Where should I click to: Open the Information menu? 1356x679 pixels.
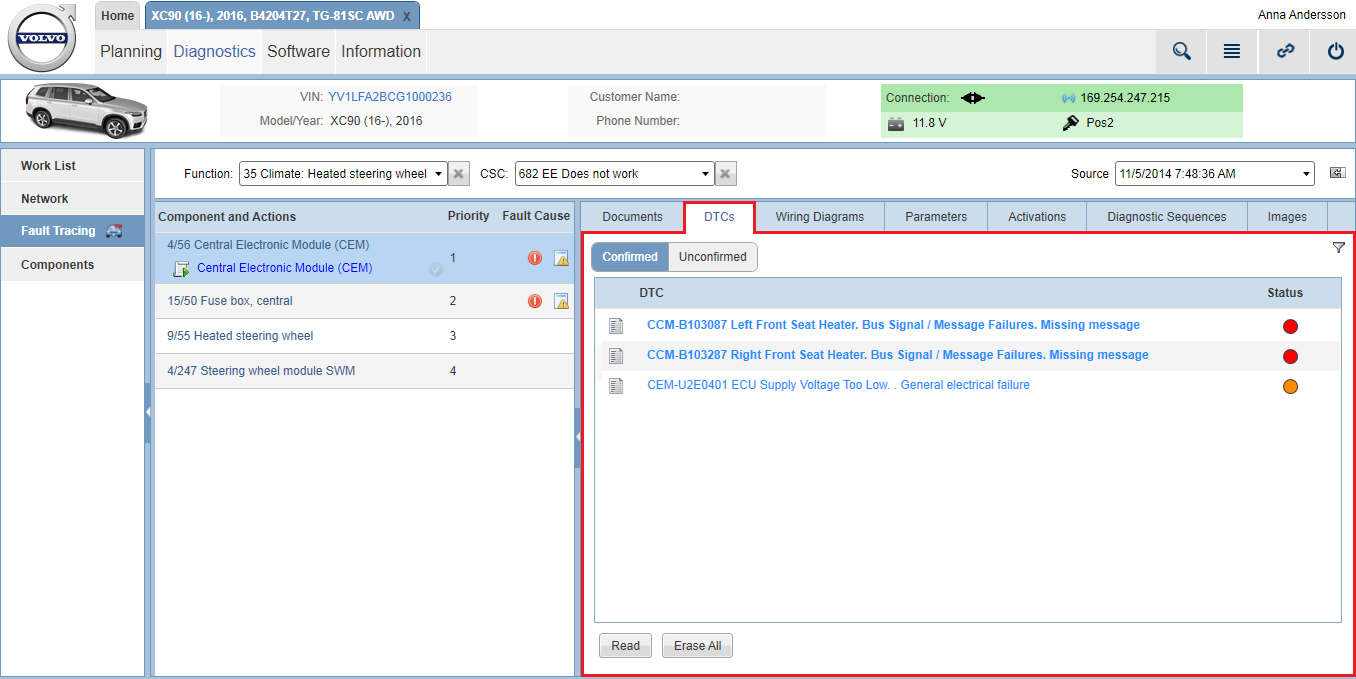[381, 52]
